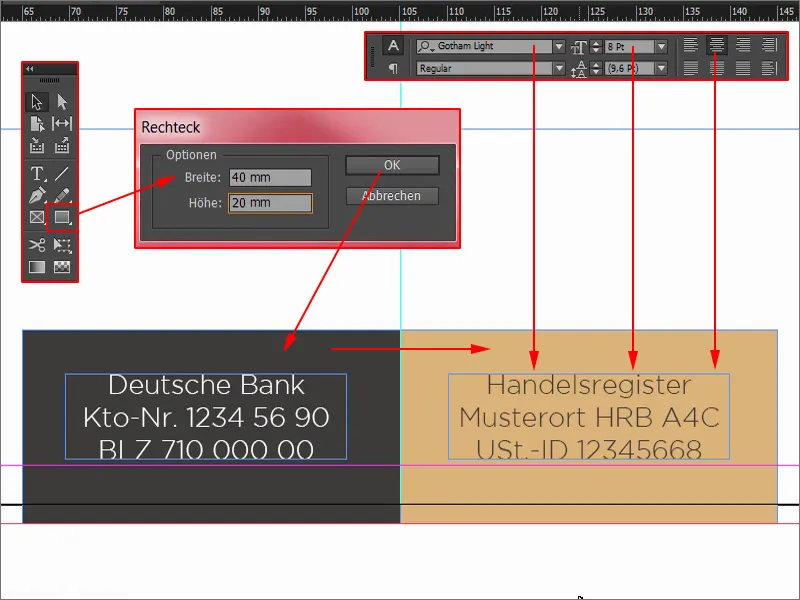
Task: Set alignment to Justify with last line left
Action: [x=691, y=68]
